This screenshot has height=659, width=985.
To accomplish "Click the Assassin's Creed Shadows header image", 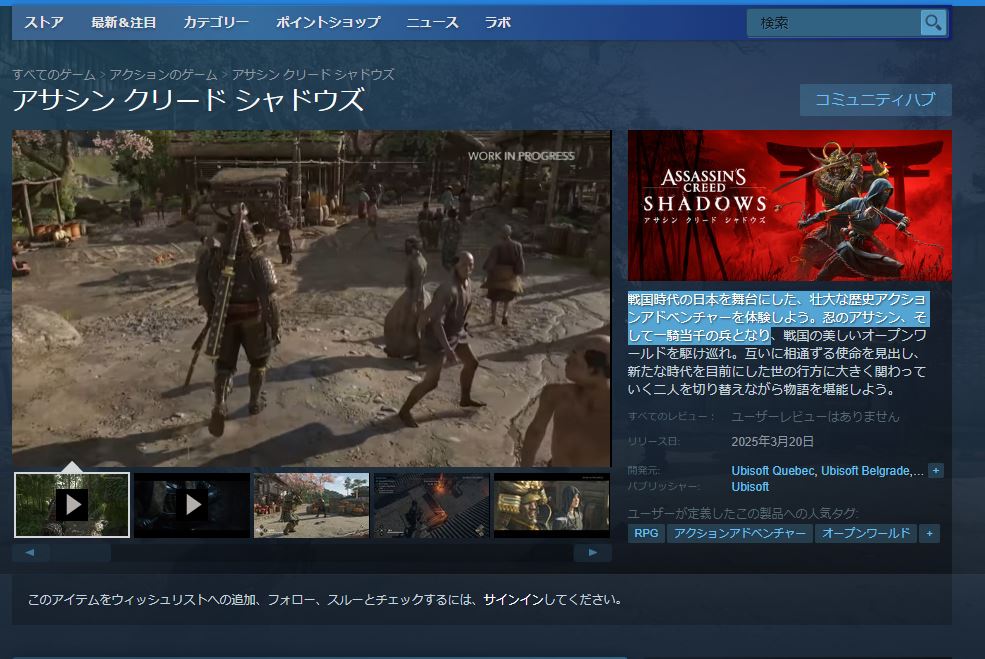I will [790, 205].
